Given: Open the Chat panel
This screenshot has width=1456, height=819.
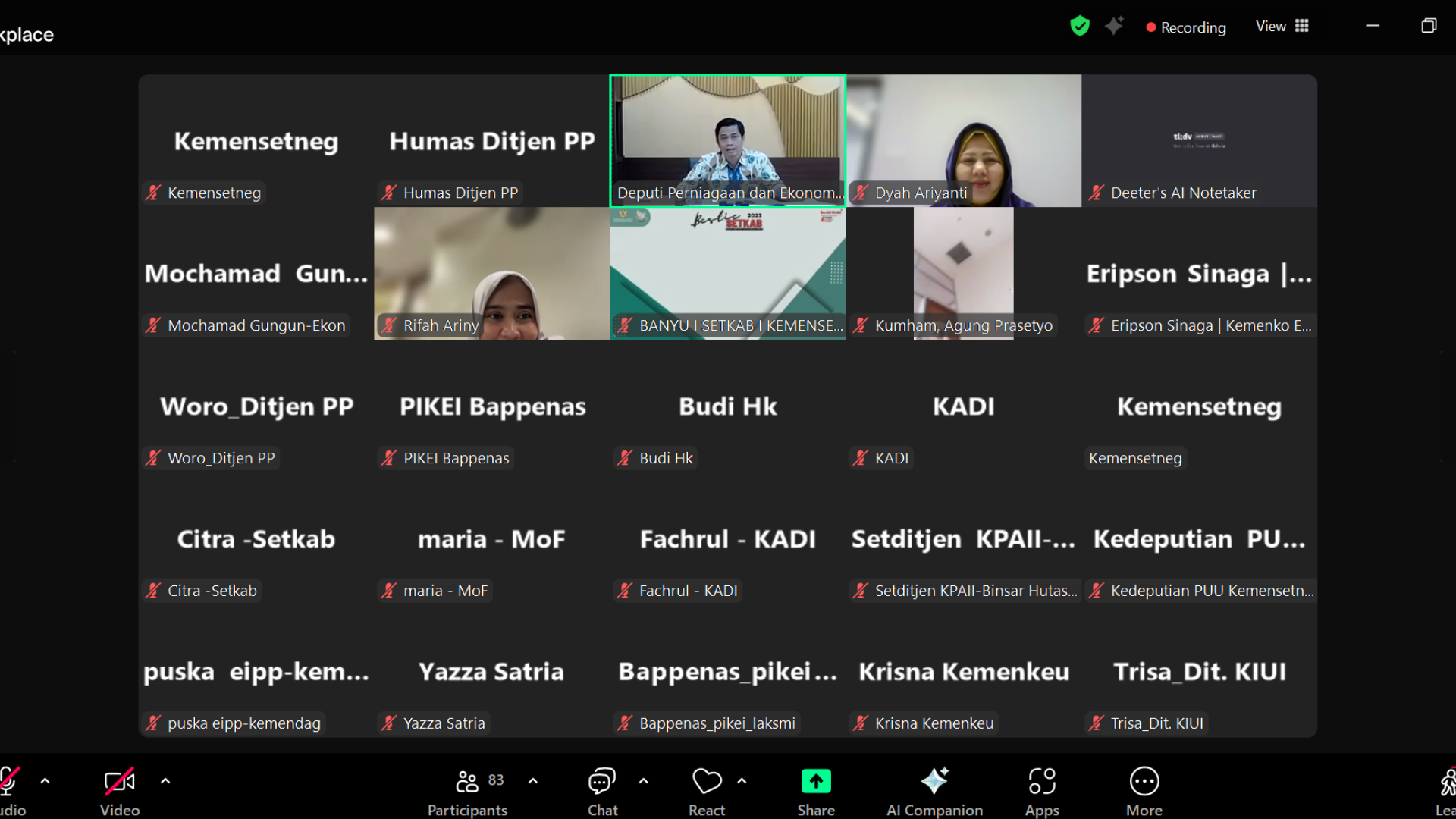Looking at the screenshot, I should (x=602, y=792).
